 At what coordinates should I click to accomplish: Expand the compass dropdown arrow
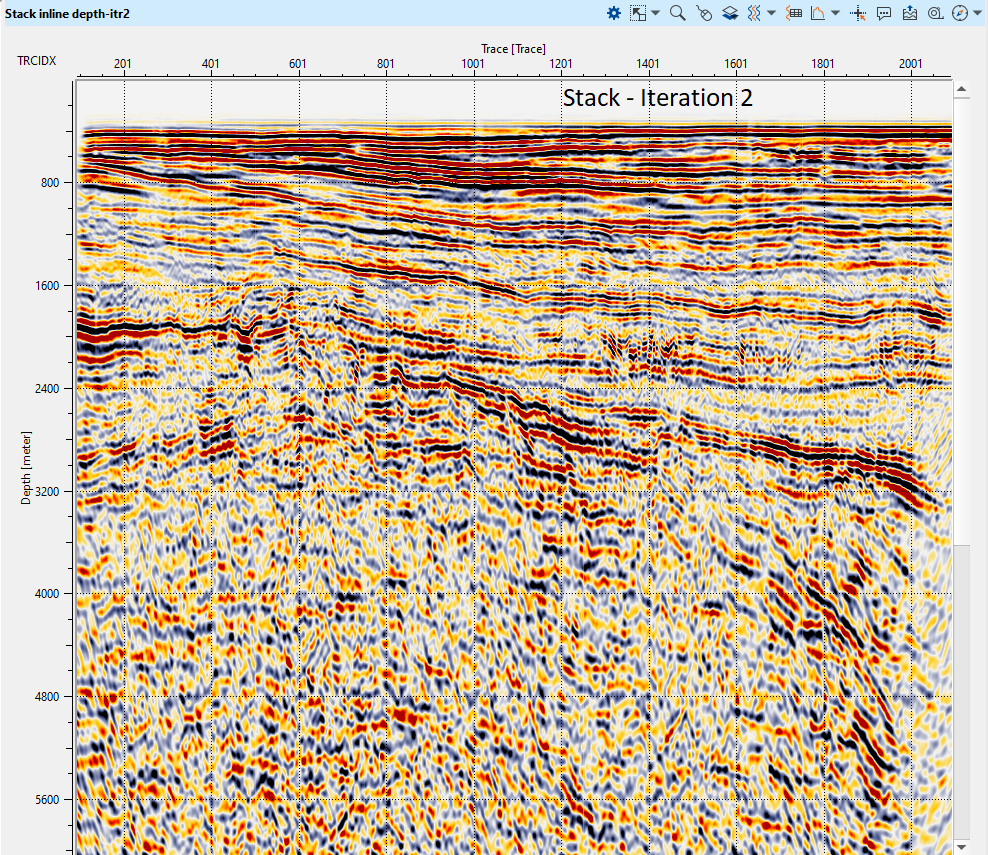click(x=977, y=13)
